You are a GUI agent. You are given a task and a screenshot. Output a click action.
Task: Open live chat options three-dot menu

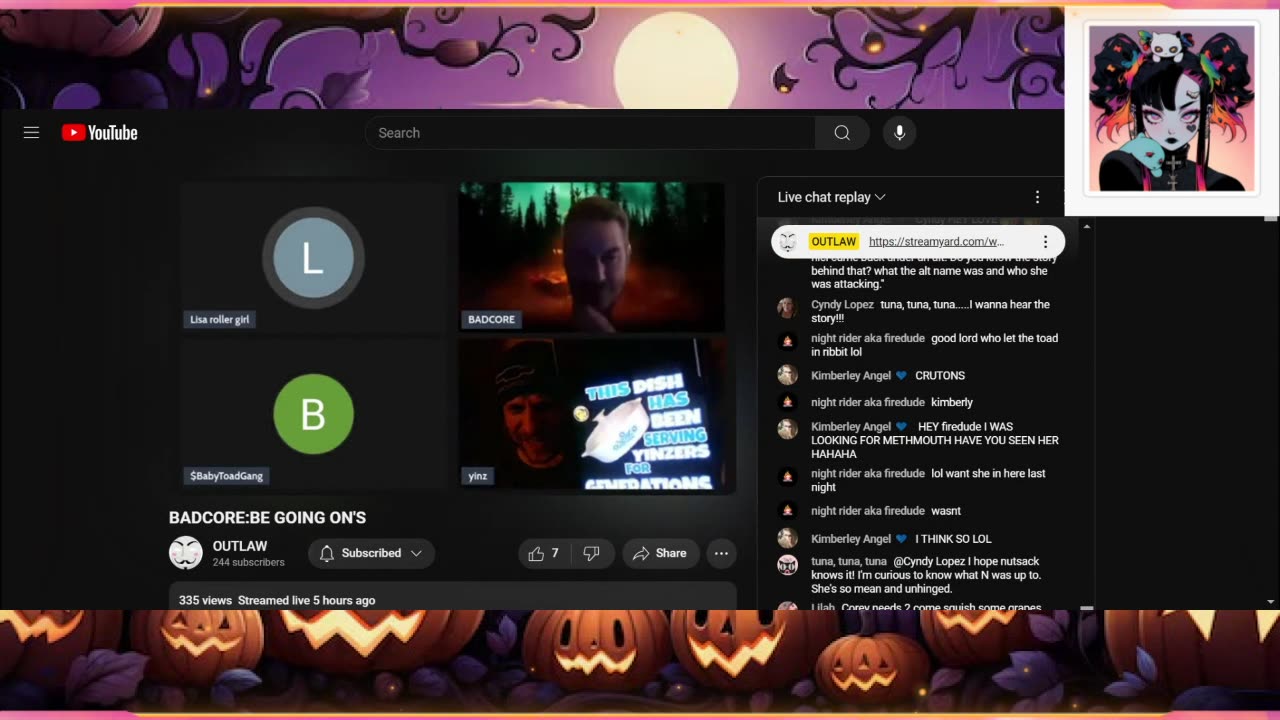1037,197
